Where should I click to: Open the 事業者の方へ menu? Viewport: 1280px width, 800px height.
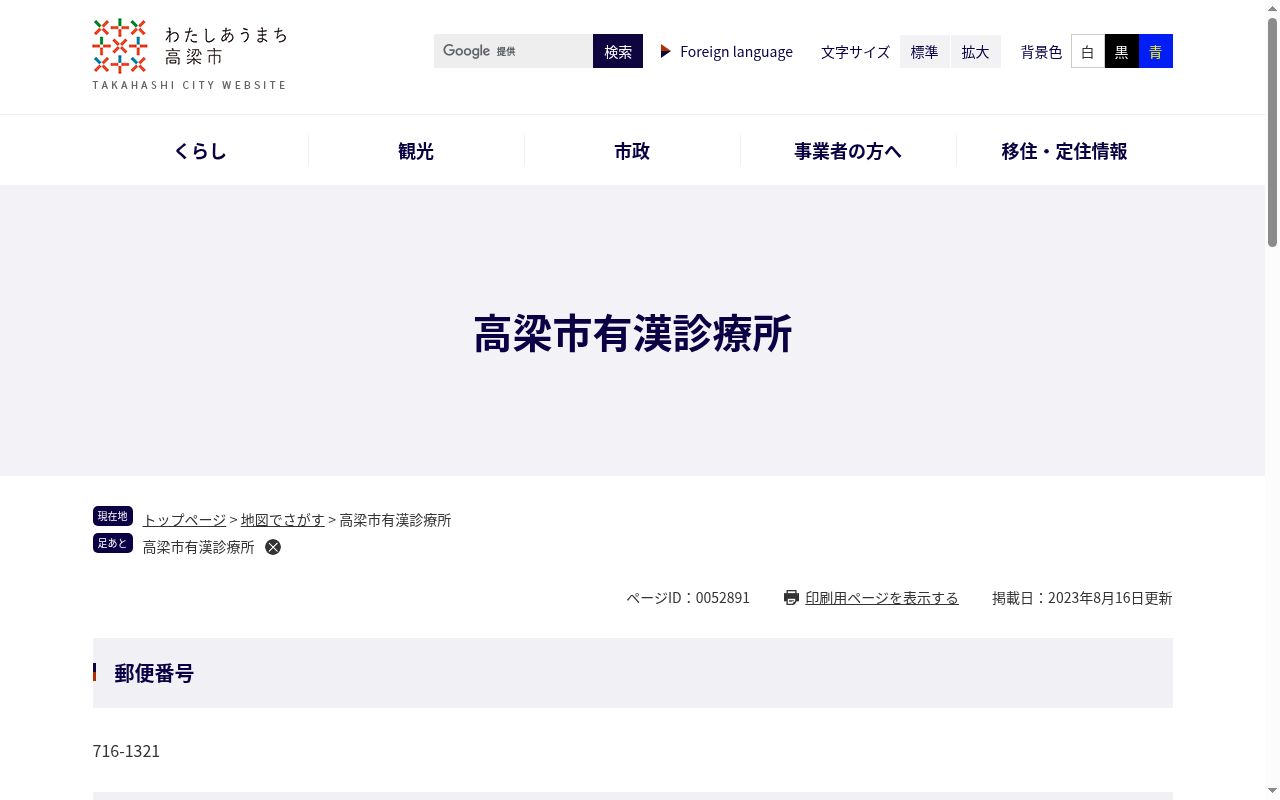(848, 151)
